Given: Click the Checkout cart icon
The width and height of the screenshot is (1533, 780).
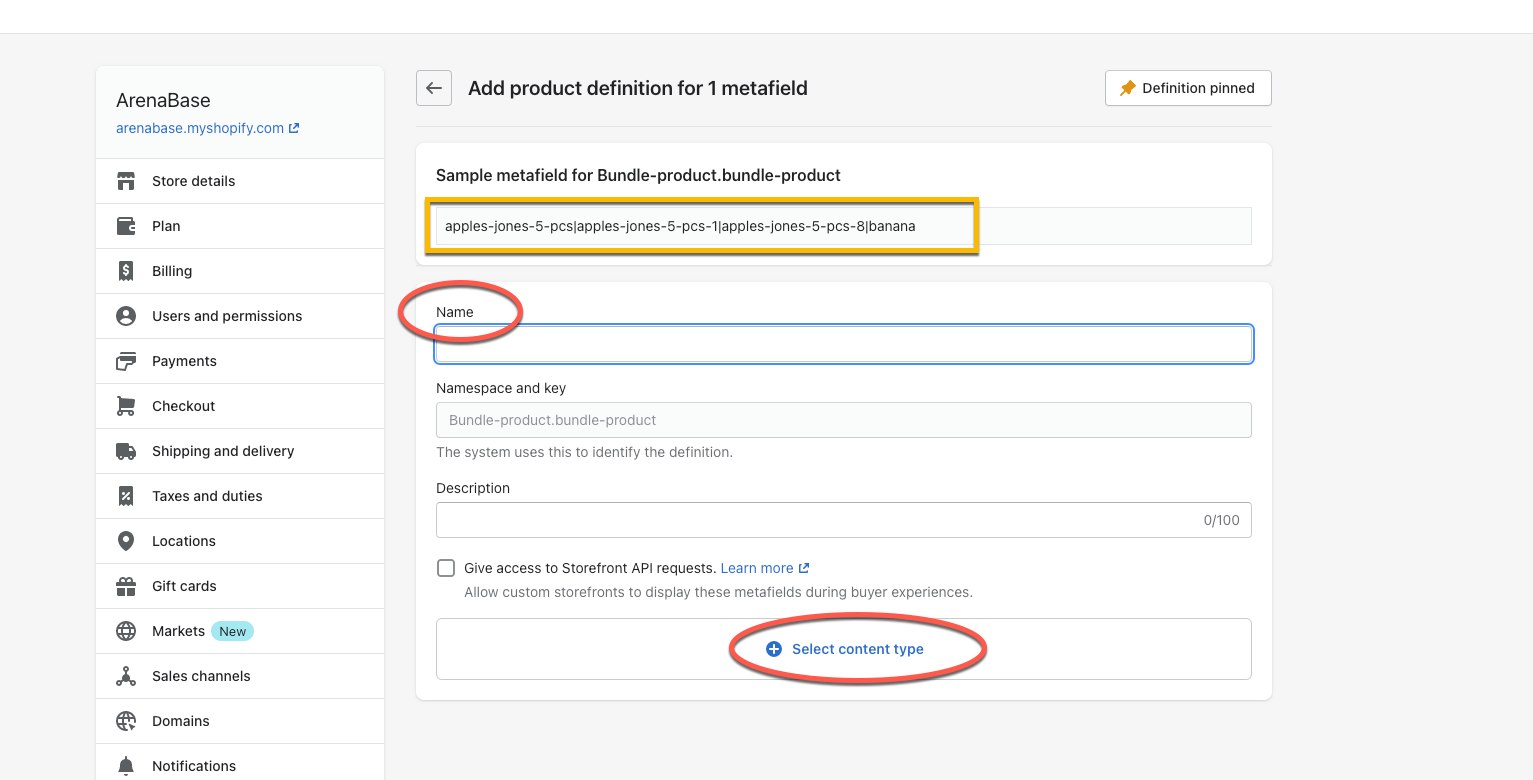Looking at the screenshot, I should (x=126, y=406).
